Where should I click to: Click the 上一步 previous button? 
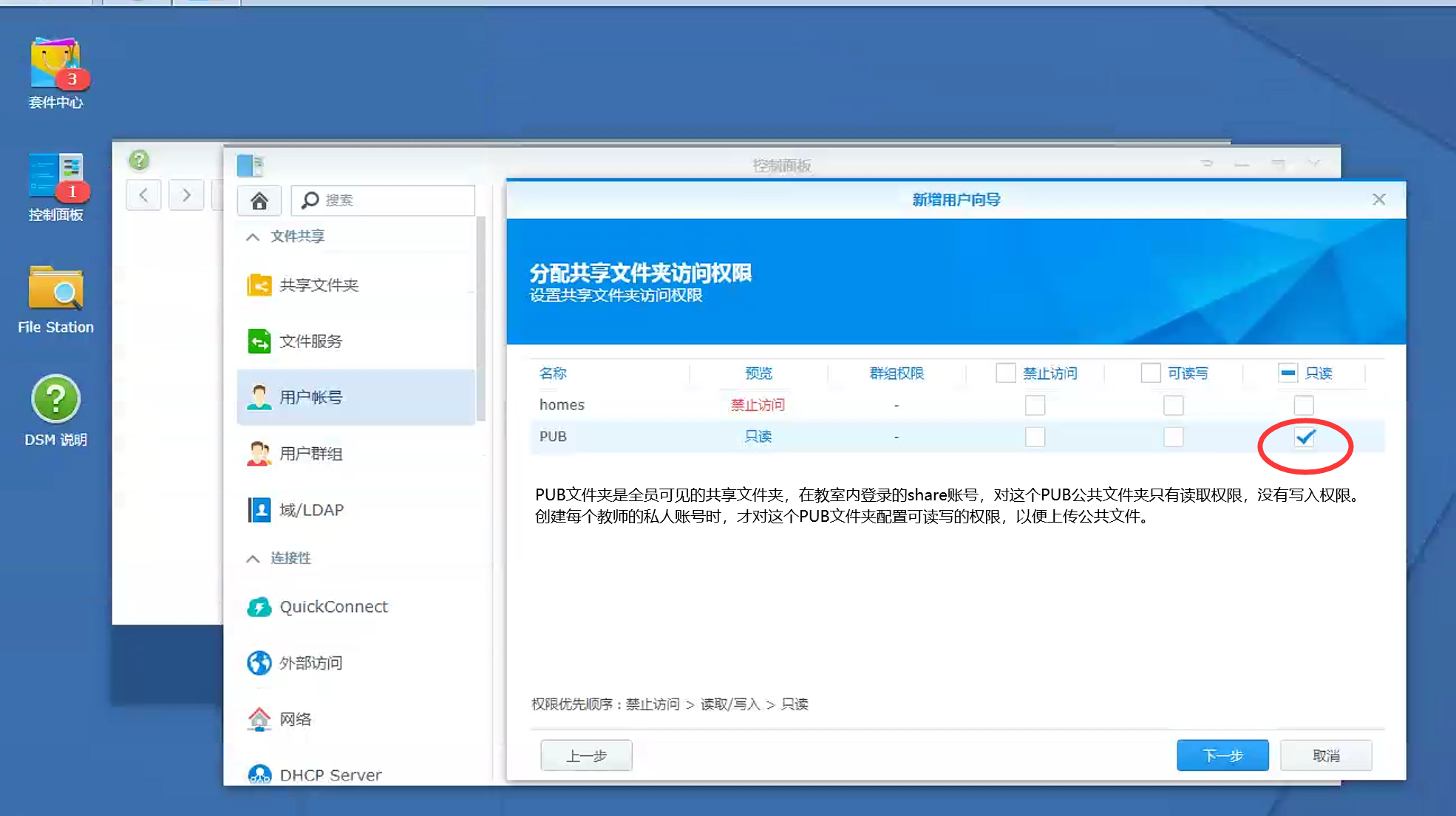pos(586,755)
